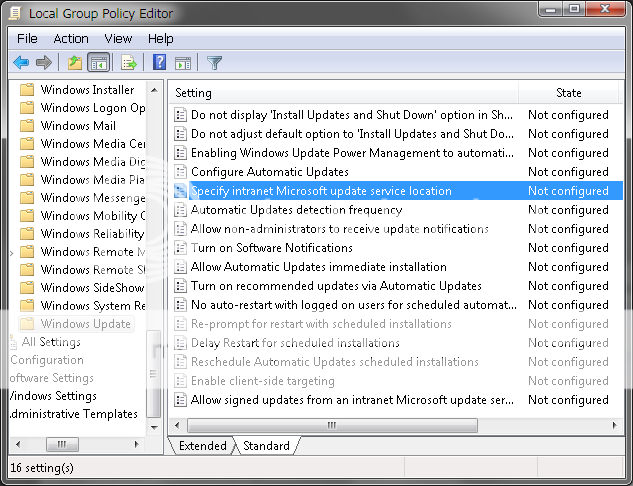Viewport: 633px width, 486px height.
Task: Click the Filter funnel toolbar icon
Action: [x=214, y=63]
